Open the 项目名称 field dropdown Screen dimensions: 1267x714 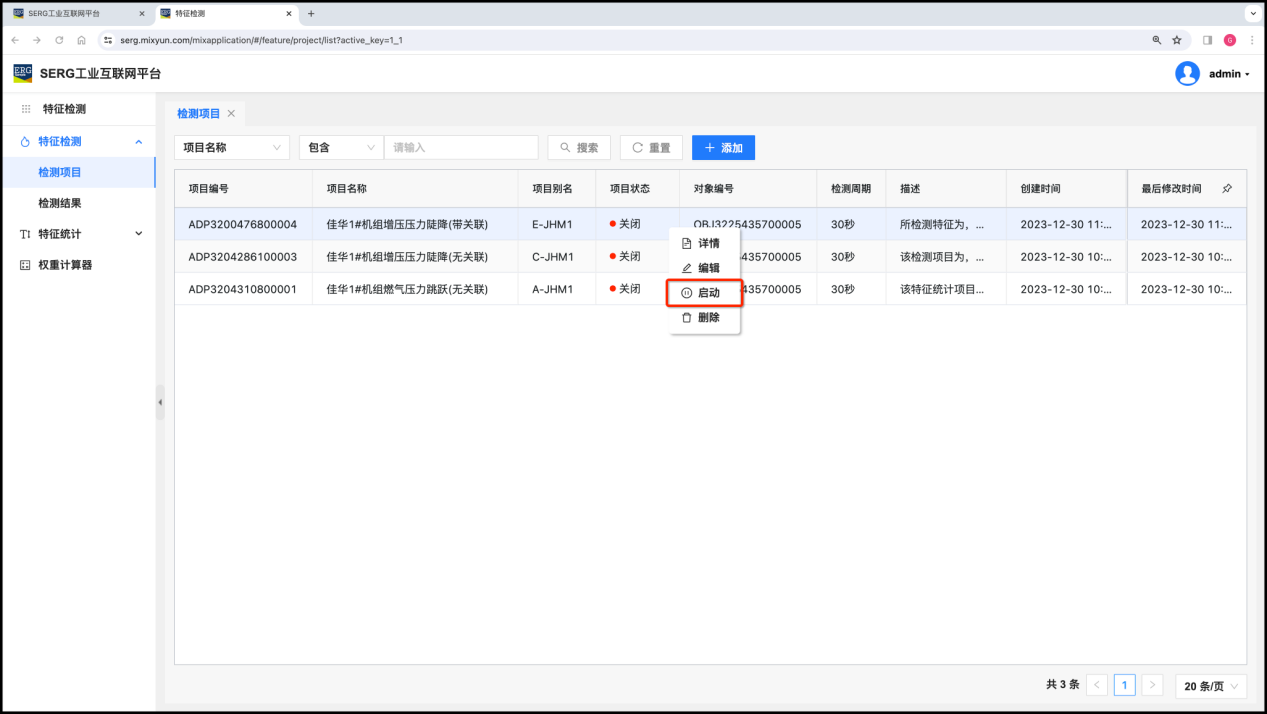pos(231,148)
